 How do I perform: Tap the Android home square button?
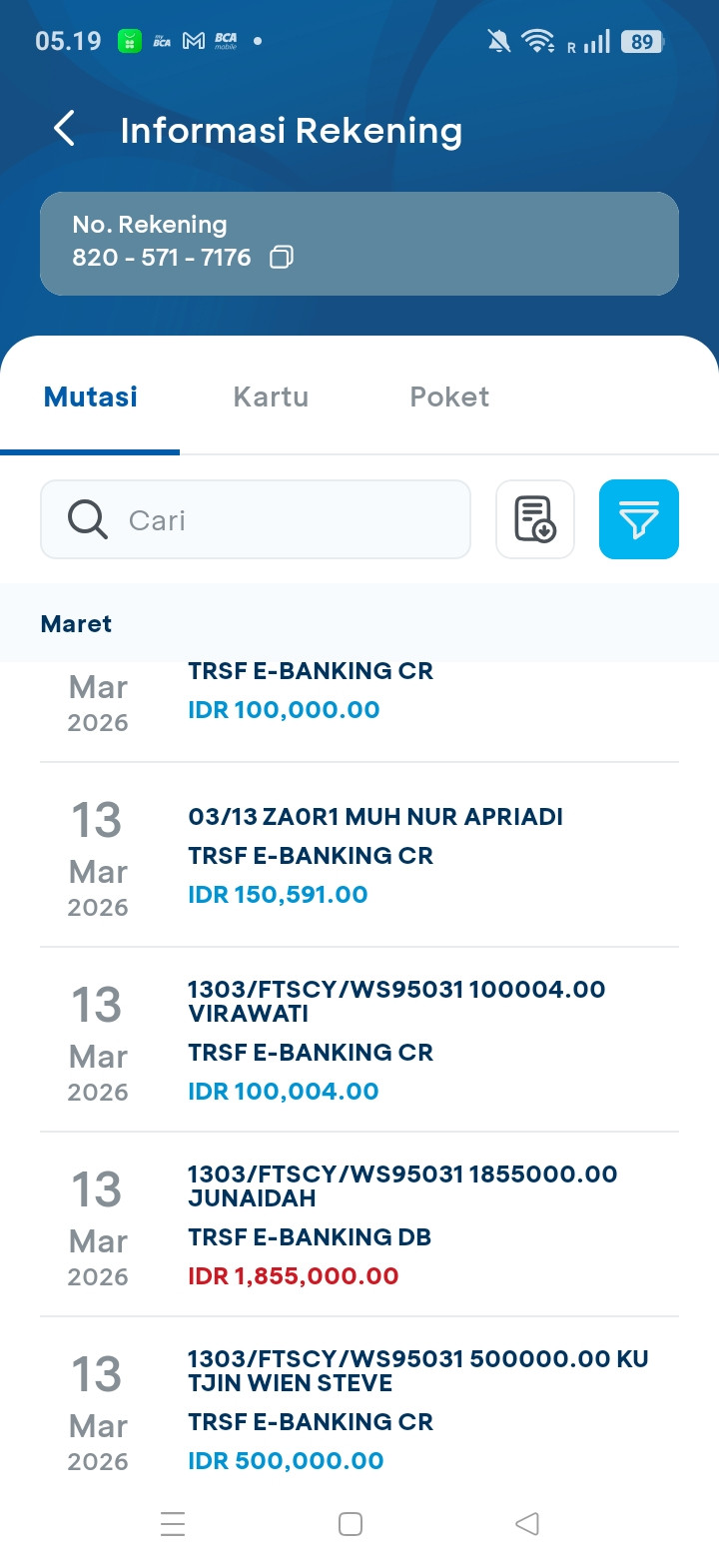click(x=351, y=1524)
